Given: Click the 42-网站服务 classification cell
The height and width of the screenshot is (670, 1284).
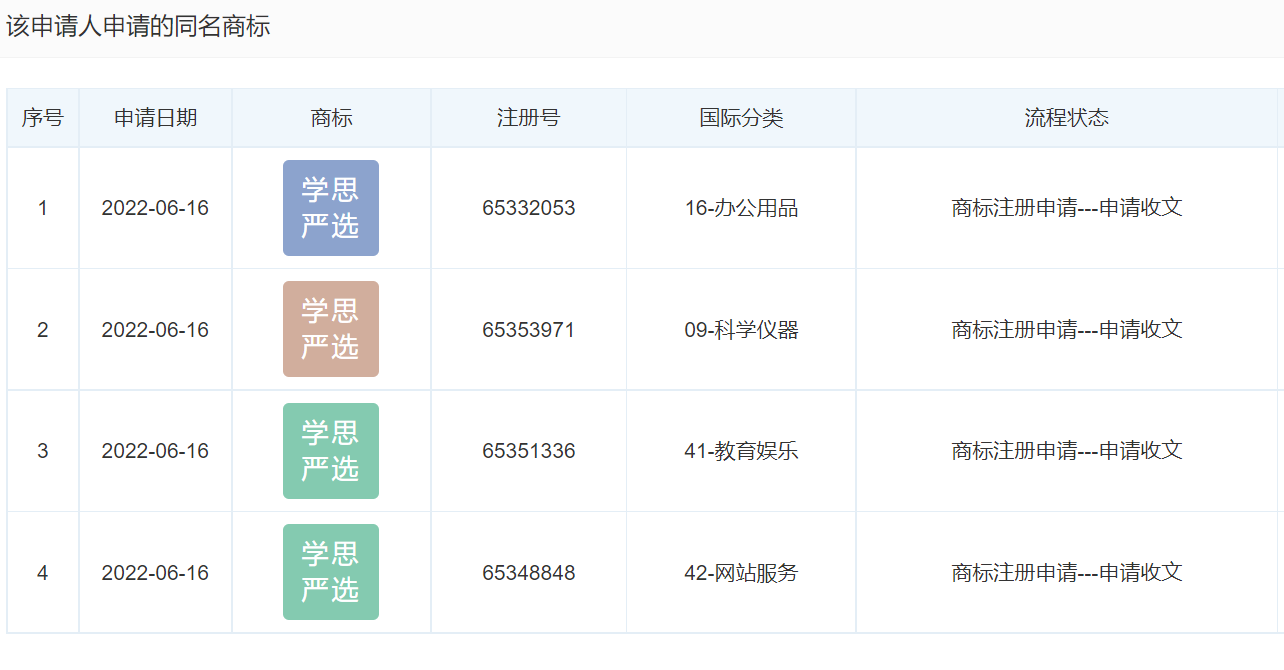Looking at the screenshot, I should 741,573.
